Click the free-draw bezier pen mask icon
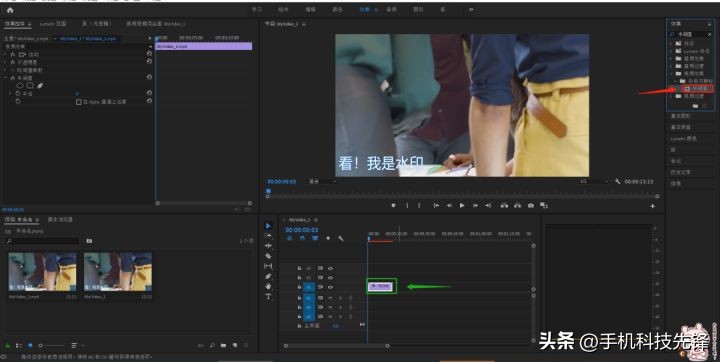 click(x=40, y=85)
